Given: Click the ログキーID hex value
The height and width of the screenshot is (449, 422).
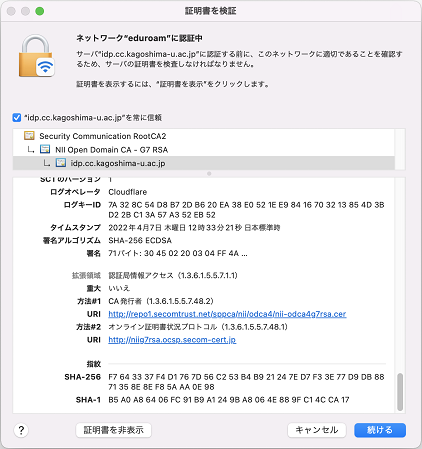Looking at the screenshot, I should 246,210.
